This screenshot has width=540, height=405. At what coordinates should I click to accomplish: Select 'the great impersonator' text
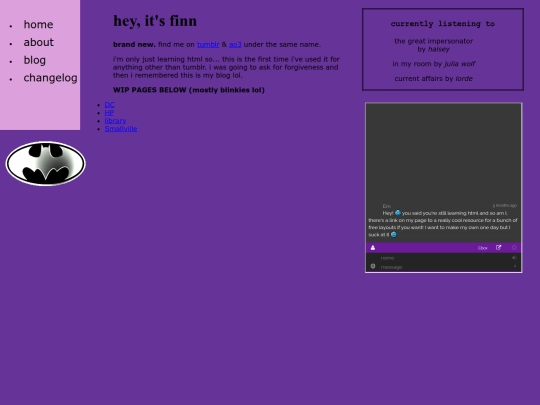tap(434, 41)
